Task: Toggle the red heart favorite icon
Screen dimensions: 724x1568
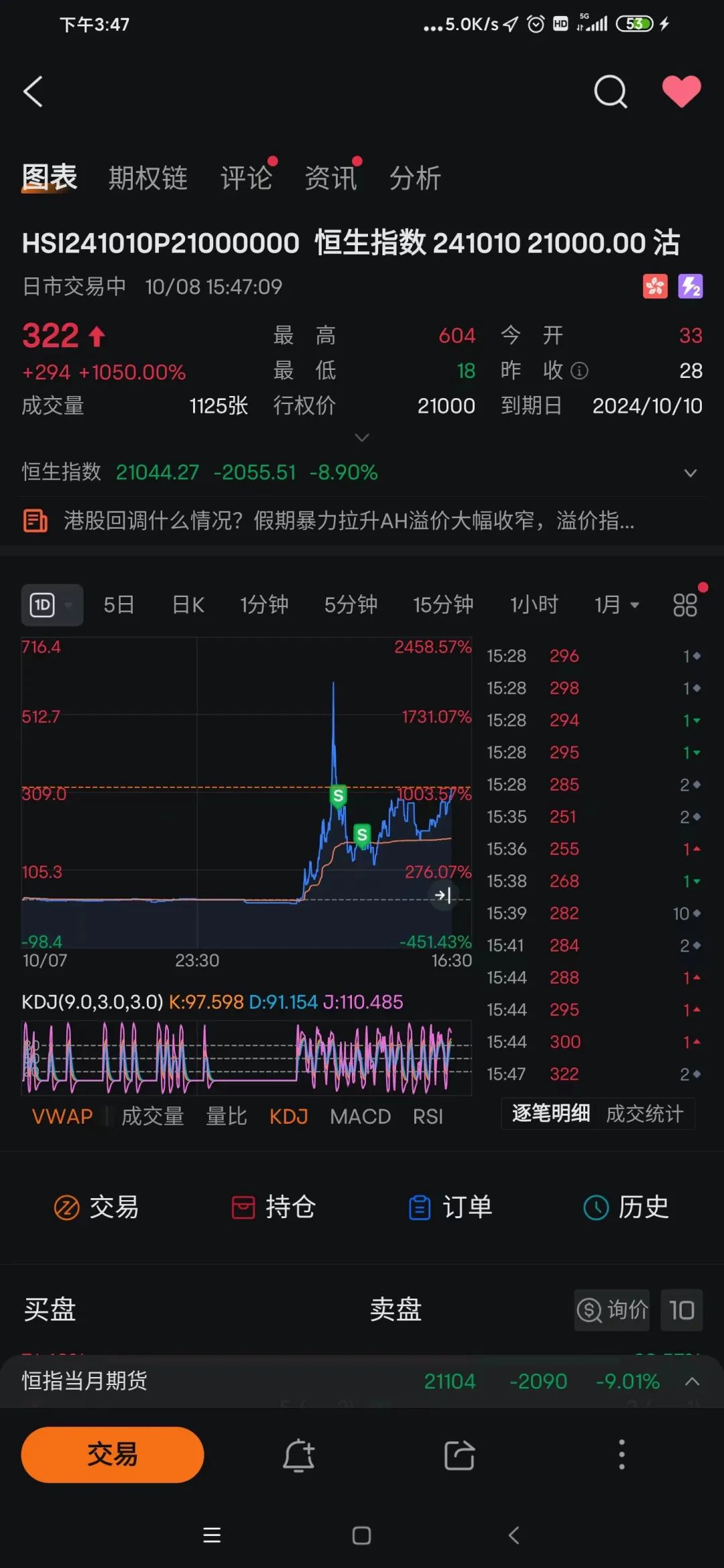Action: pyautogui.click(x=681, y=91)
